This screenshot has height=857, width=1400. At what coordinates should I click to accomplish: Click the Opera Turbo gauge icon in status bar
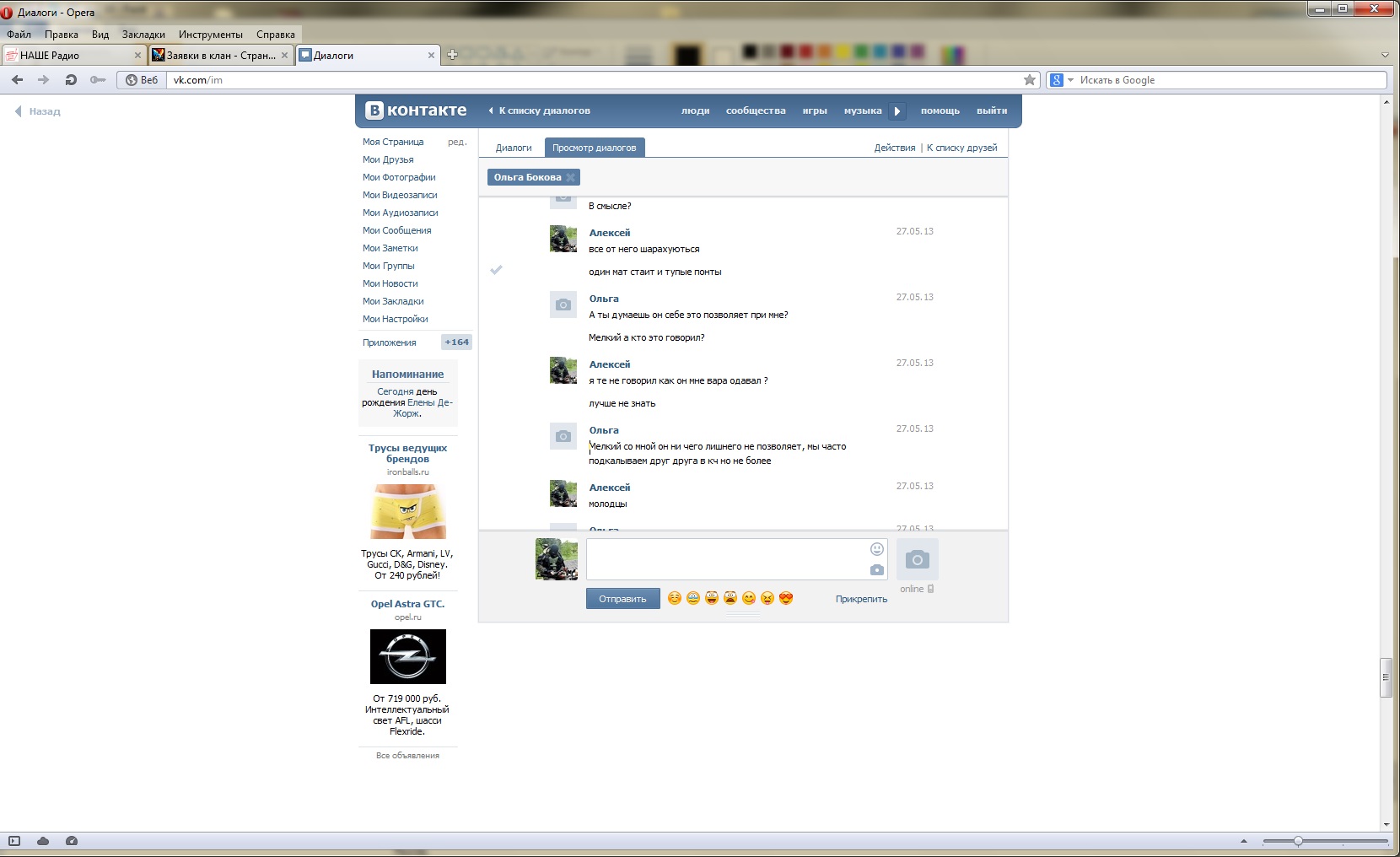tap(72, 841)
